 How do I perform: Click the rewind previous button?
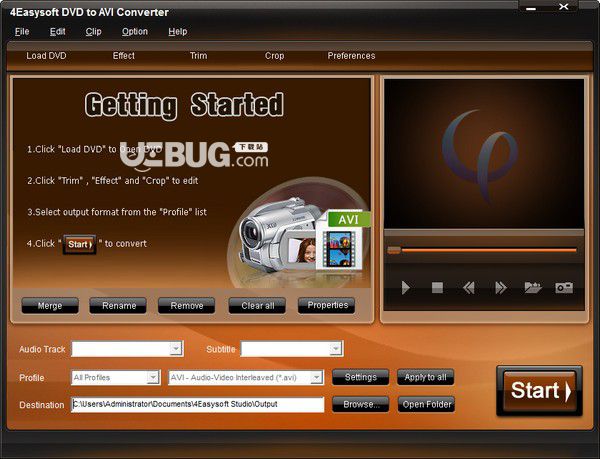(x=469, y=288)
